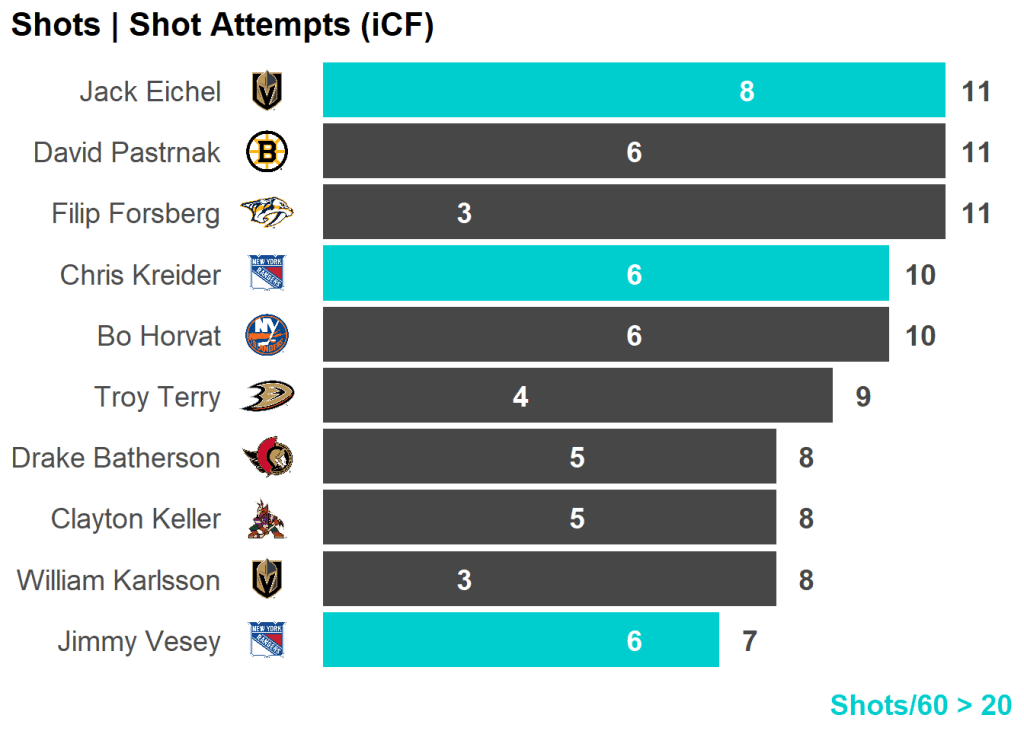1024x731 pixels.
Task: Select the Nashville Predators logo
Action: coord(267,213)
